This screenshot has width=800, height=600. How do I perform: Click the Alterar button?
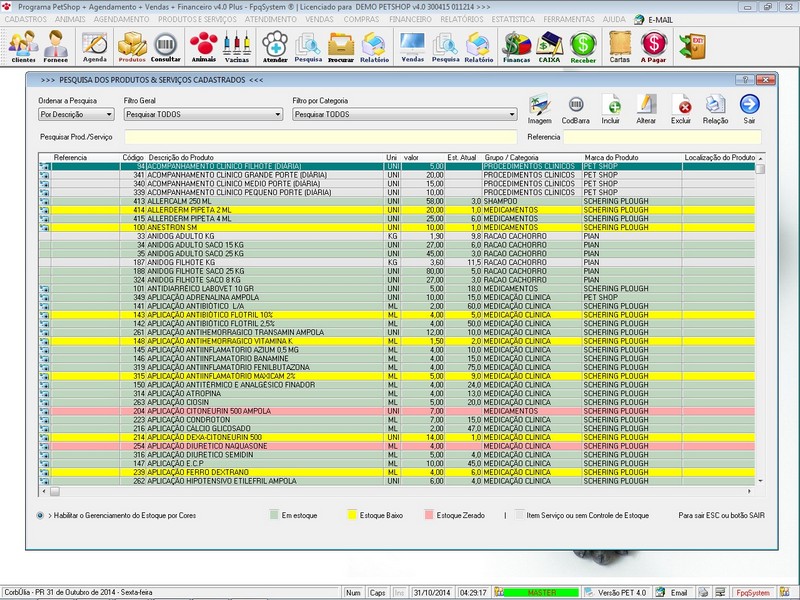[x=648, y=105]
